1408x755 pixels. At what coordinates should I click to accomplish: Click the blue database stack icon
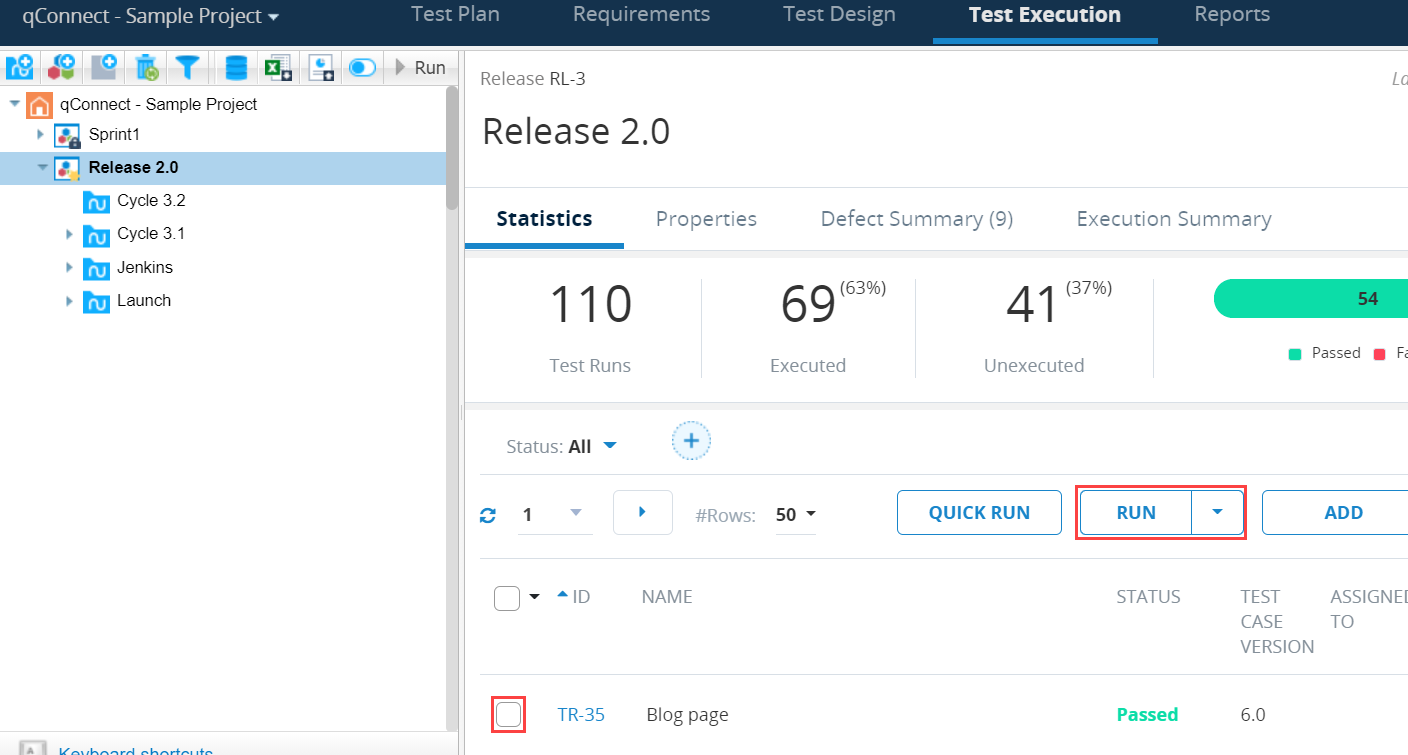point(236,67)
